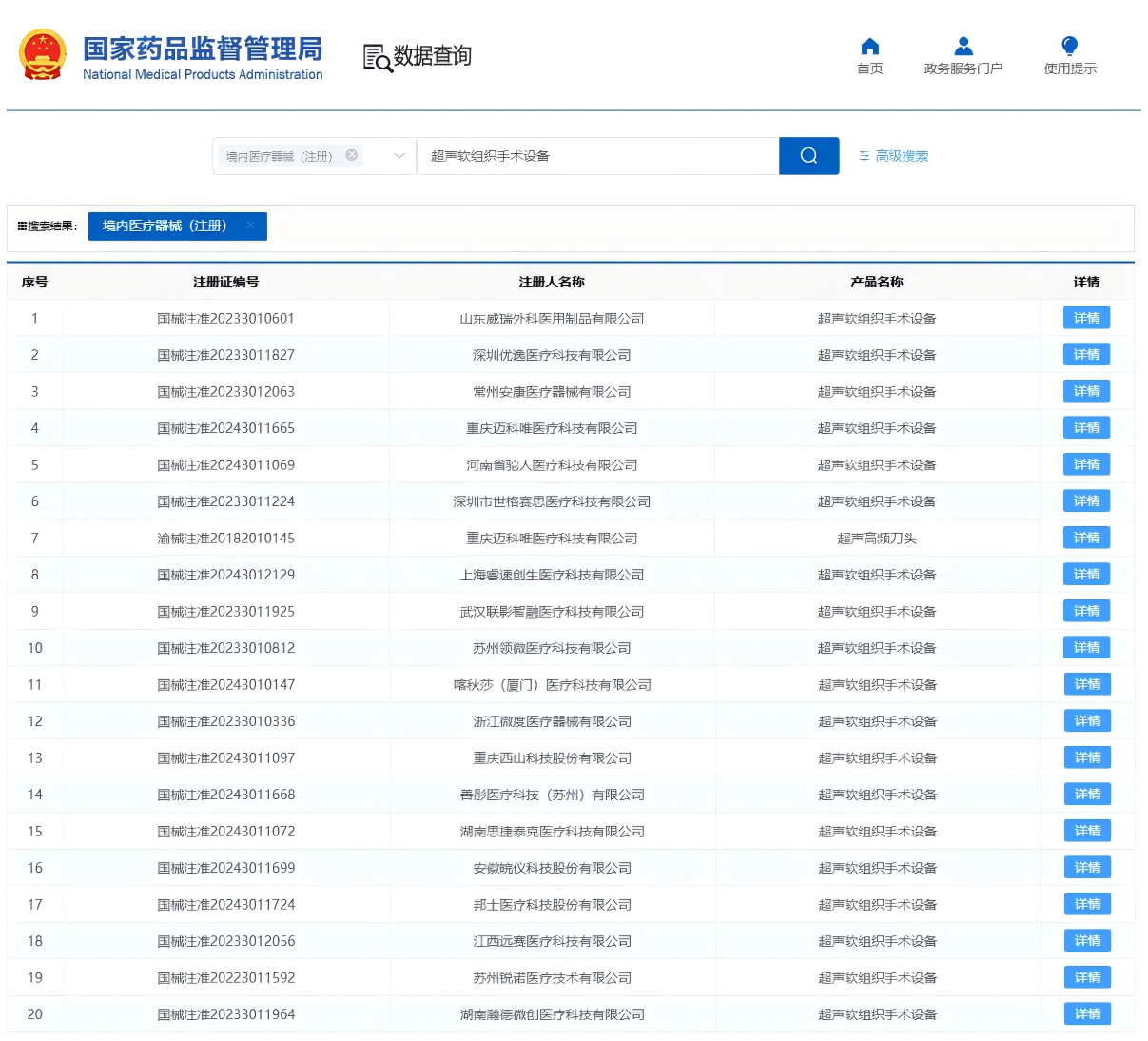Screen dimensions: 1148x1041
Task: View 详情 for 安徽皖仪科技股份有限公司
Action: (x=1086, y=868)
